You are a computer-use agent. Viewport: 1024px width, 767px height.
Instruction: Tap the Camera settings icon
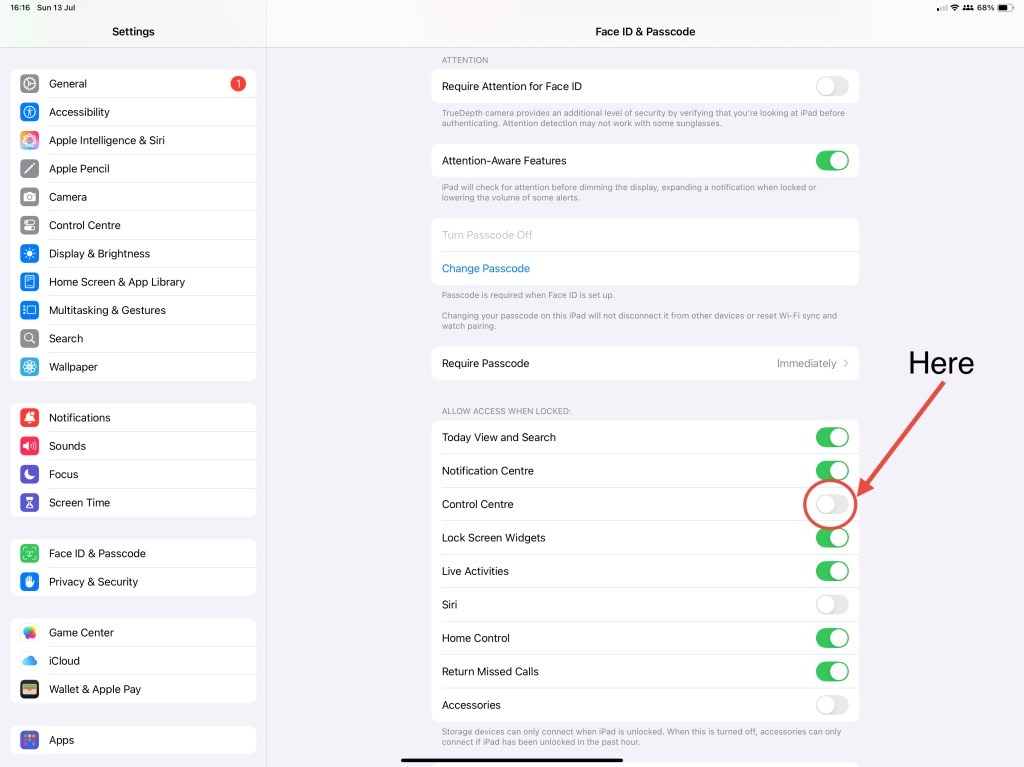pyautogui.click(x=30, y=197)
